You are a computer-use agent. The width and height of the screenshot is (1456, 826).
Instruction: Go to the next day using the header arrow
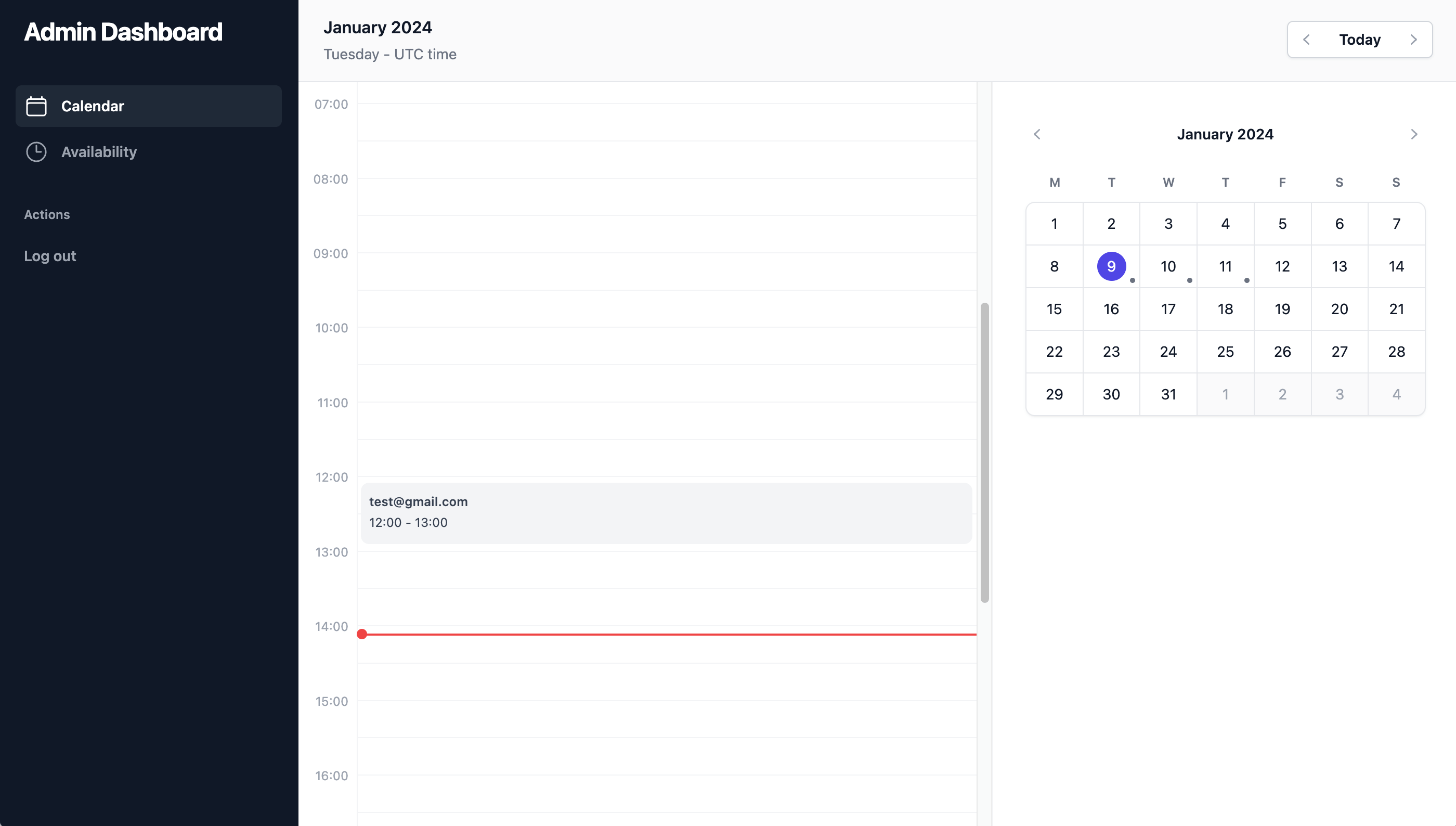1413,40
